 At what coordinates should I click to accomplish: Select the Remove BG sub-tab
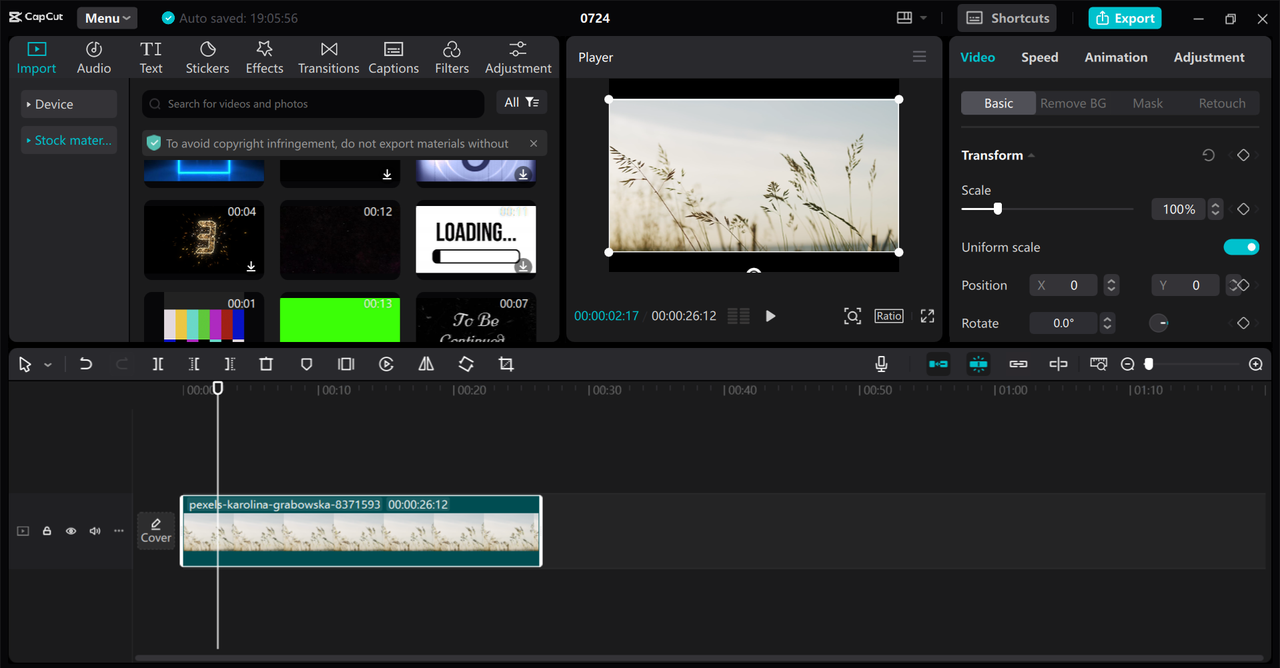[x=1073, y=103]
